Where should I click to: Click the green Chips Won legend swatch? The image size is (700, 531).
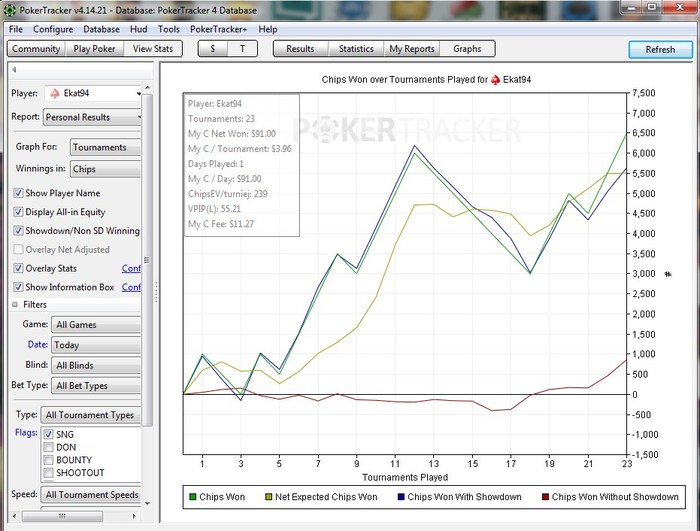[192, 497]
